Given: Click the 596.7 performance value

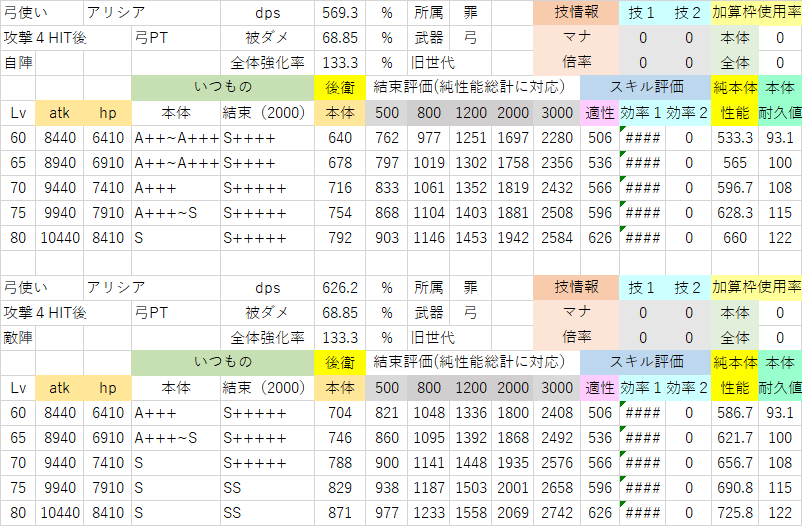Looking at the screenshot, I should click(x=734, y=188).
